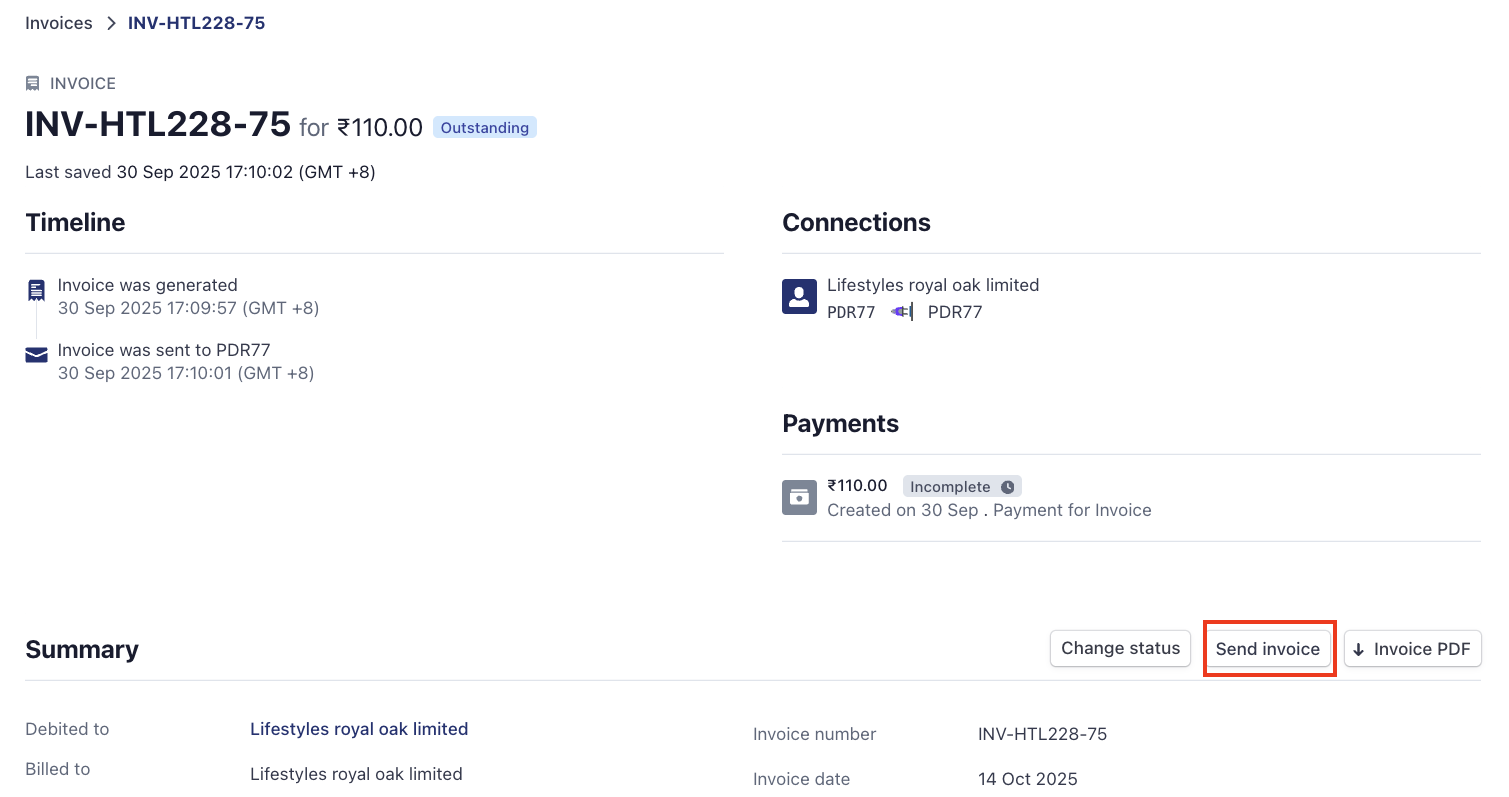This screenshot has height=797, width=1509.
Task: Click the download arrow on Invoice PDF
Action: click(x=1358, y=650)
